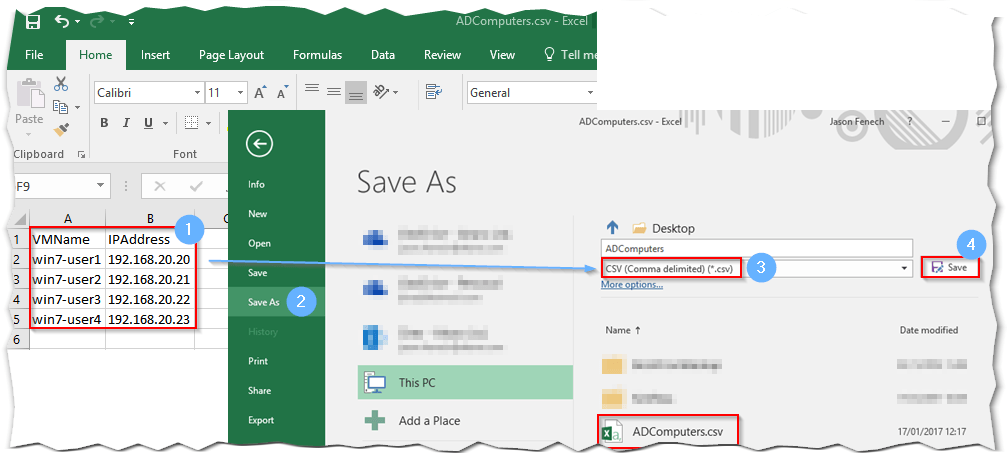Click the Copy icon in Clipboard group
Image resolution: width=1007 pixels, height=461 pixels.
[60, 107]
